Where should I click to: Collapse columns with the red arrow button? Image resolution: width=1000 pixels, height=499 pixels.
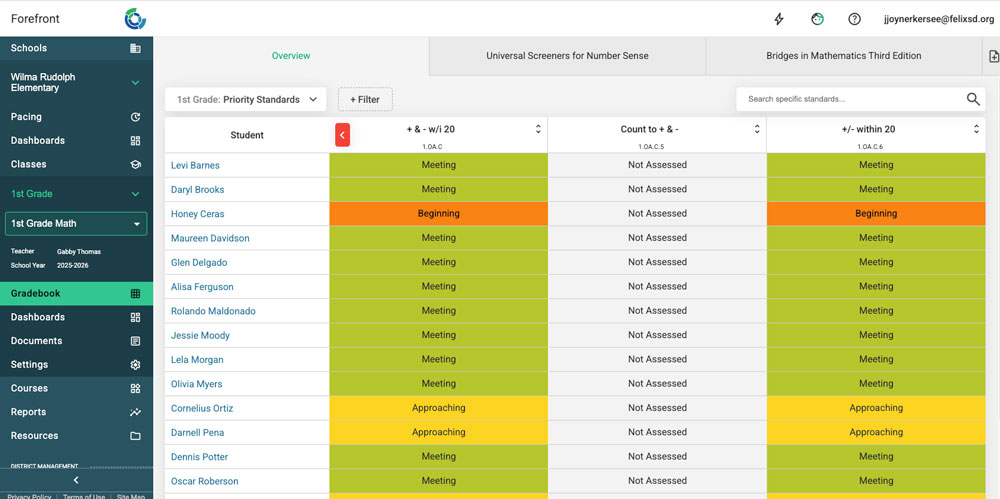point(342,135)
